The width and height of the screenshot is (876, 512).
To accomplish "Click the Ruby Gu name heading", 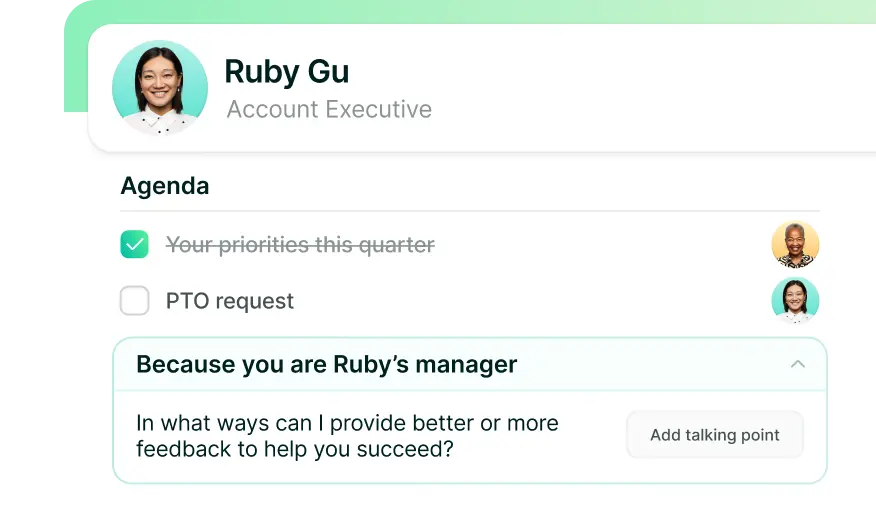I will (286, 71).
